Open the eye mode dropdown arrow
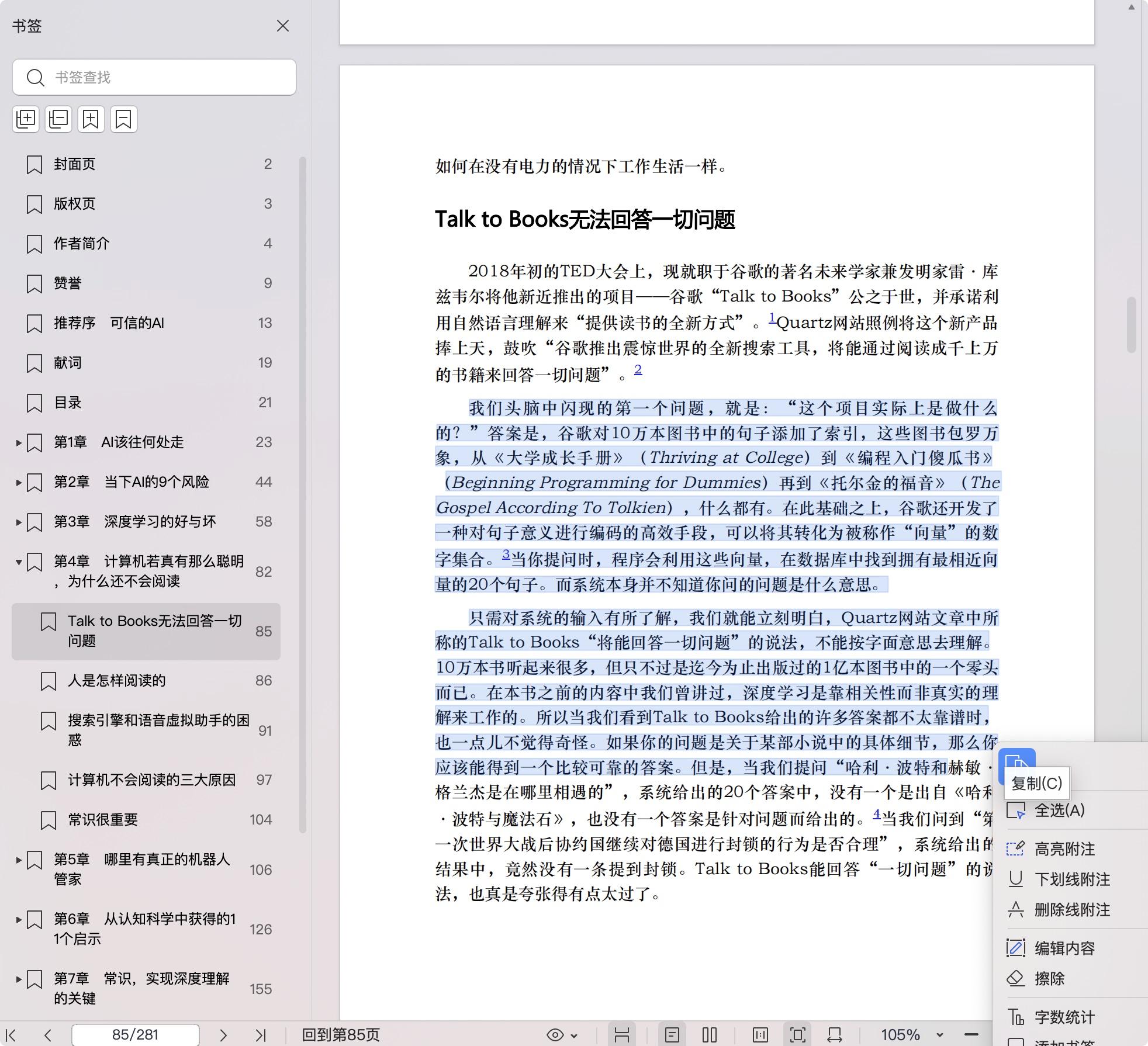 574,1035
